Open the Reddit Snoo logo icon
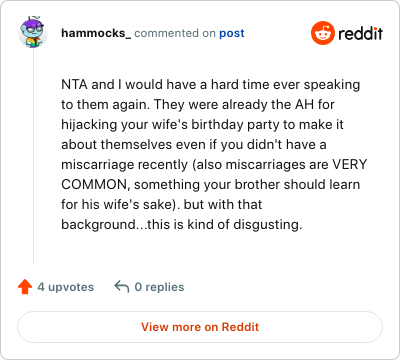Image resolution: width=400 pixels, height=360 pixels. (x=323, y=33)
